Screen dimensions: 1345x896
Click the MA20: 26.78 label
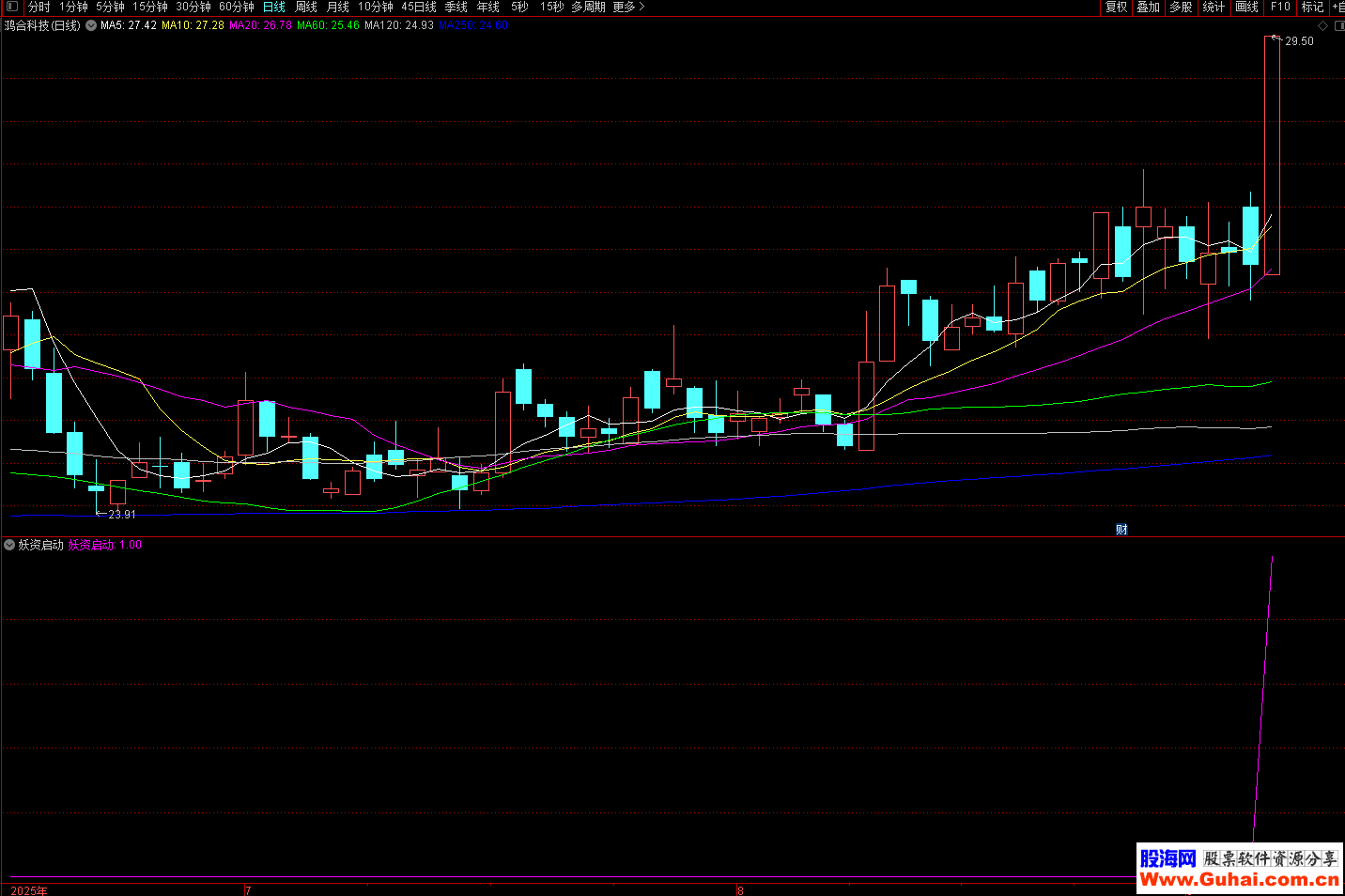point(260,25)
